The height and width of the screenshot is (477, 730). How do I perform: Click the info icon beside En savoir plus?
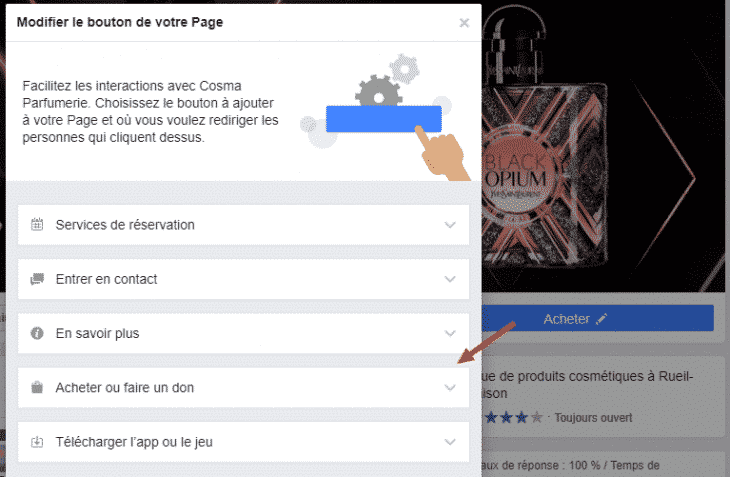(37, 333)
